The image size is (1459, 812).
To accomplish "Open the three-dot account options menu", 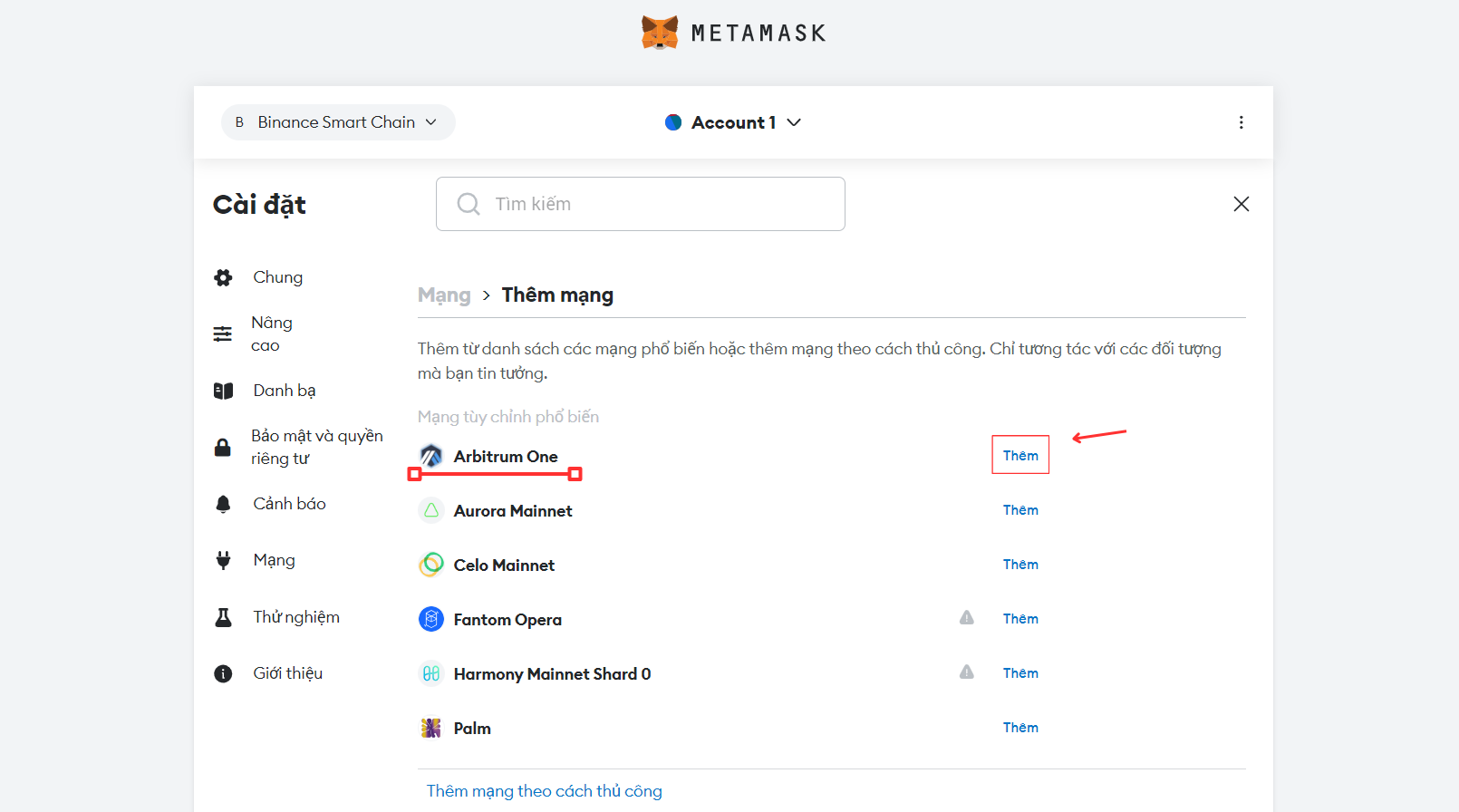I will 1241,122.
